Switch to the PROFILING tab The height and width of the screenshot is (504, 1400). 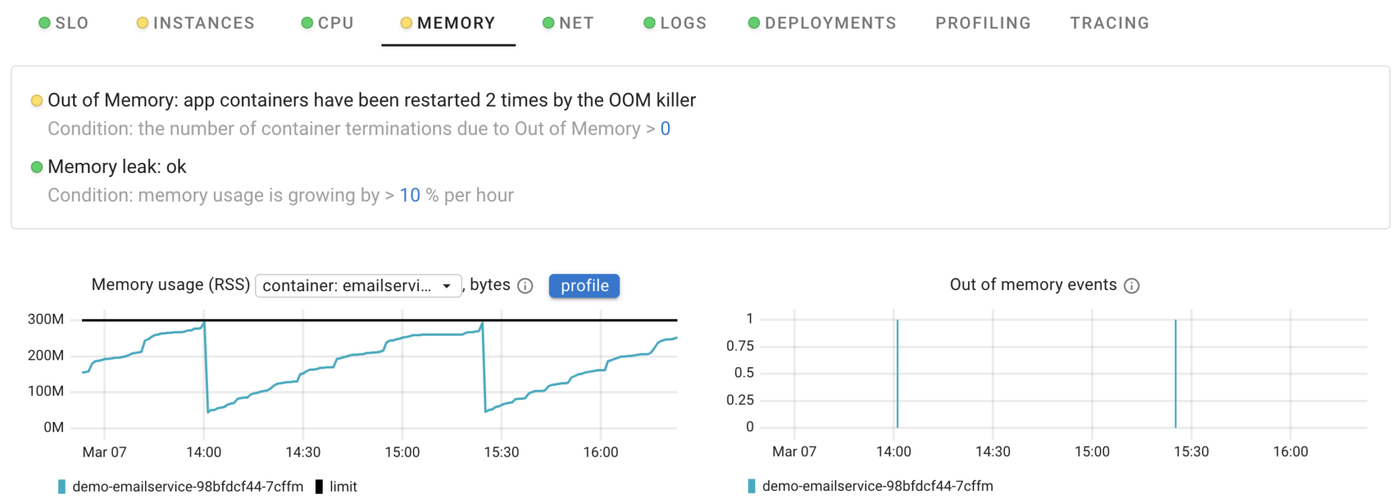point(983,23)
